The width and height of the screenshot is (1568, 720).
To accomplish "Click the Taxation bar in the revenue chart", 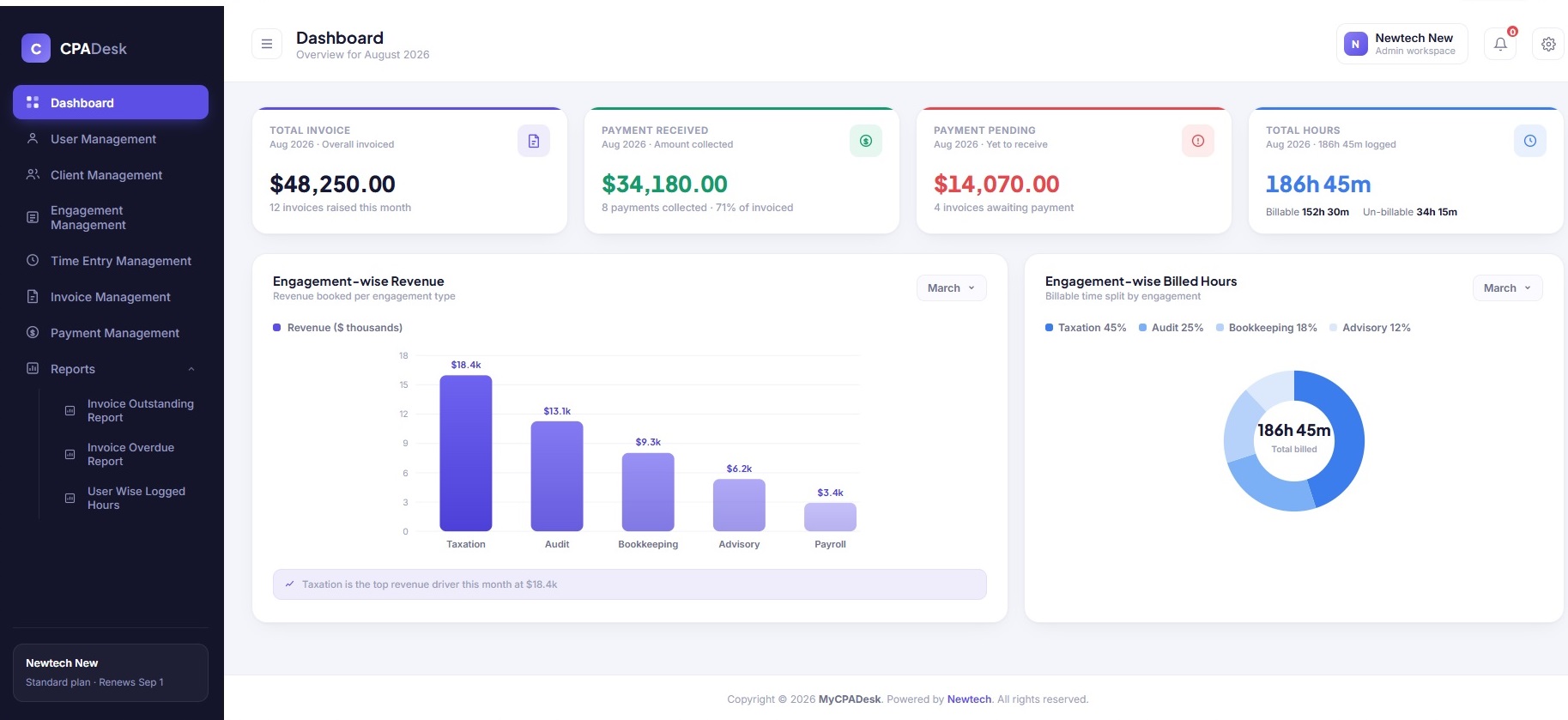I will 466,453.
